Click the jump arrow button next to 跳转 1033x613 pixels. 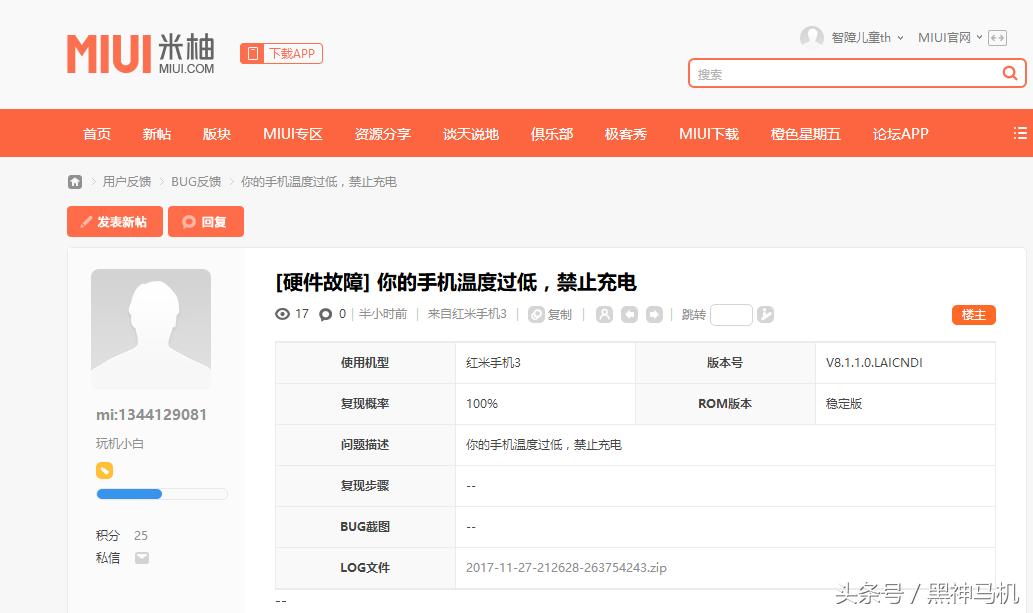(765, 314)
